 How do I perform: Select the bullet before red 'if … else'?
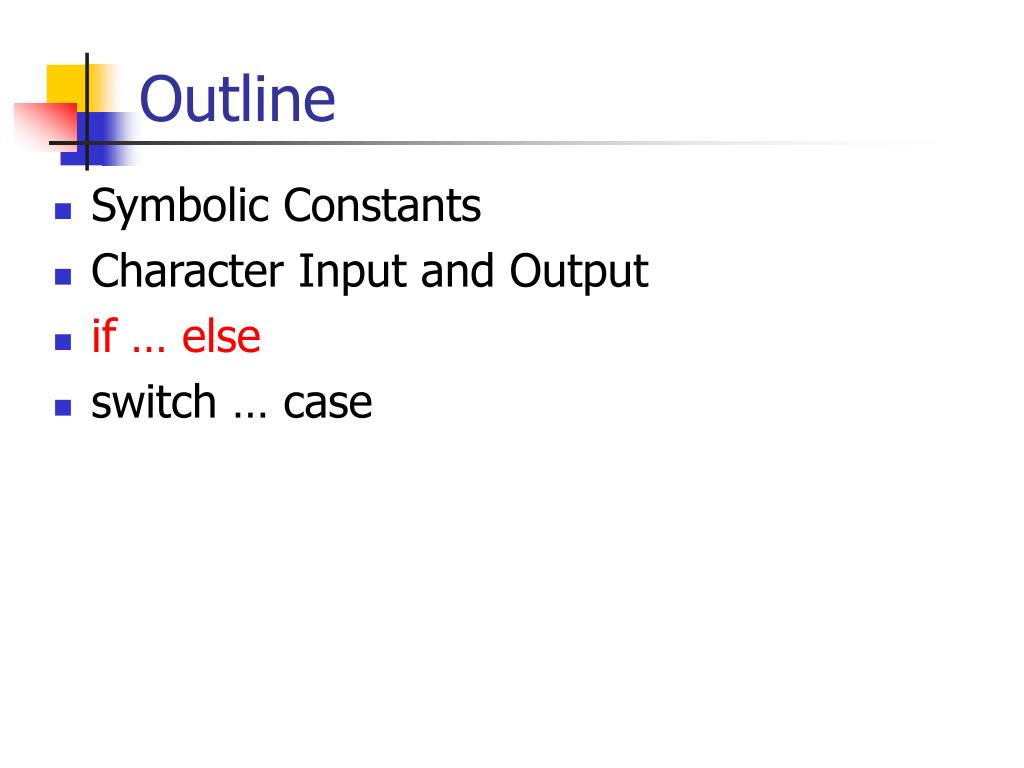coord(63,342)
